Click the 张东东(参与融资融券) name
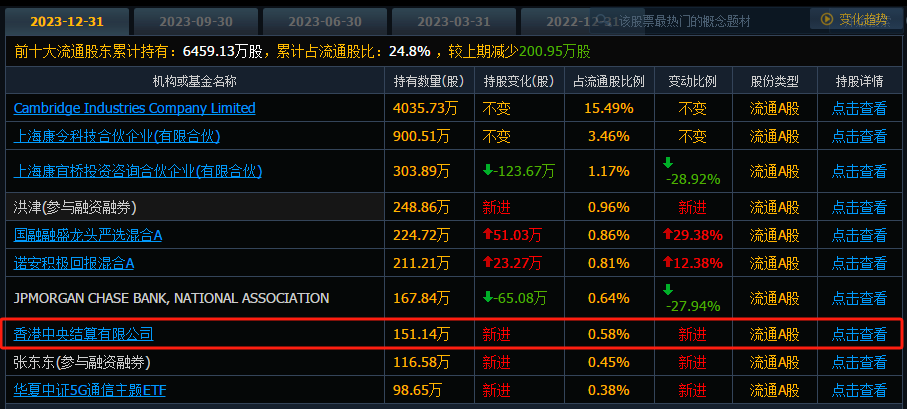Image resolution: width=907 pixels, height=409 pixels. pos(82,363)
